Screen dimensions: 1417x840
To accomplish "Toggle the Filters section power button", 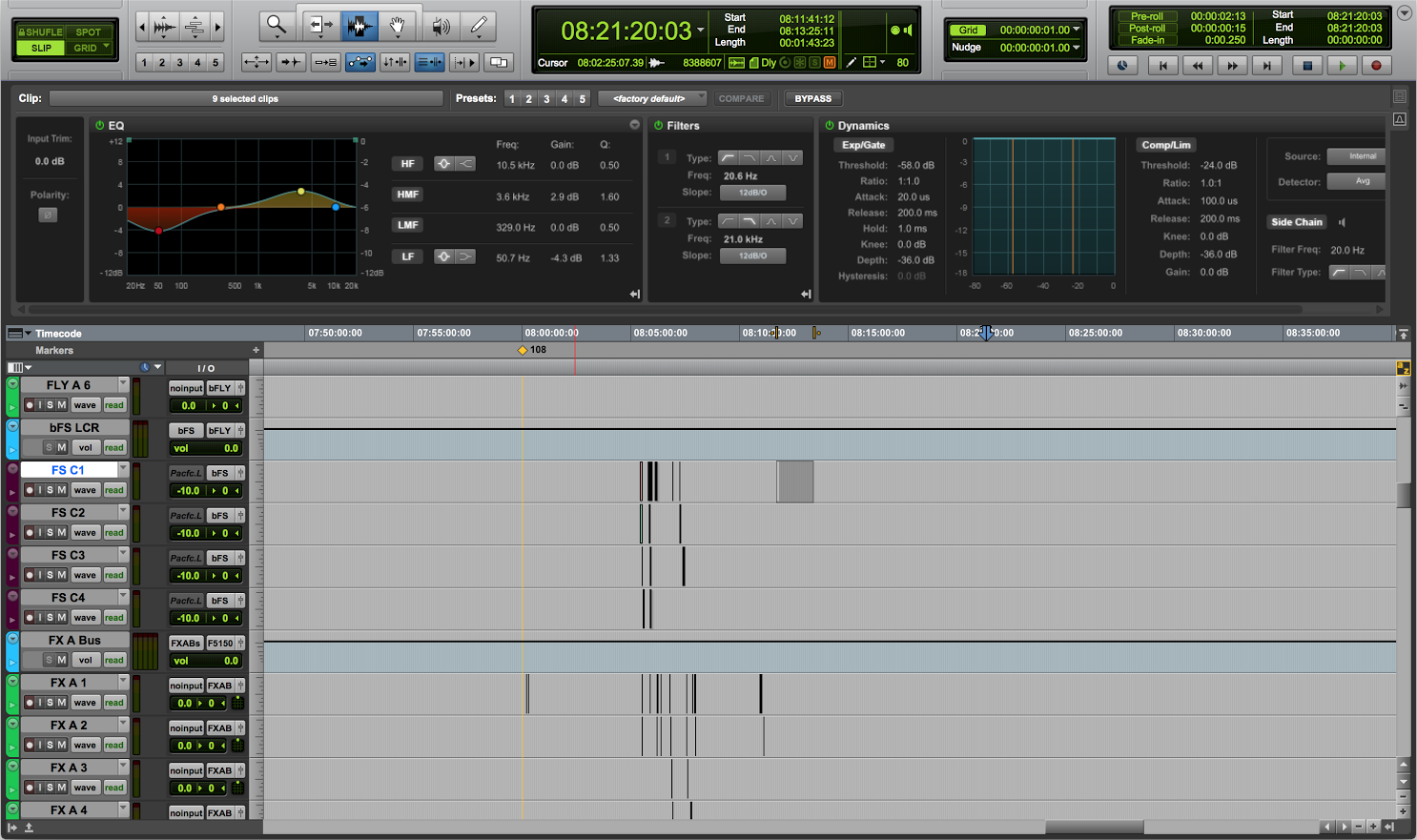I will coord(658,125).
